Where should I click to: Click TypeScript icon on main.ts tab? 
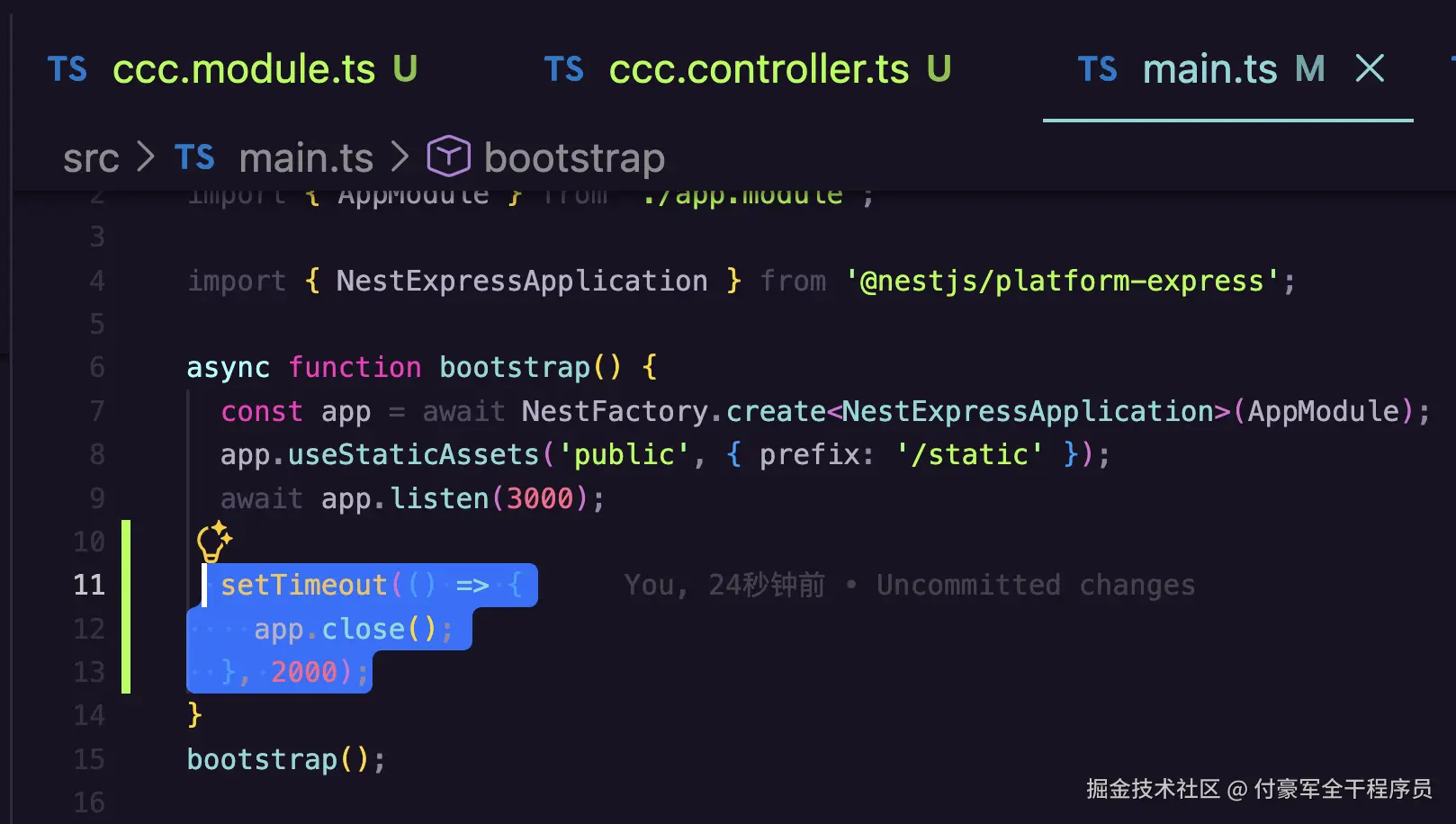(x=1098, y=69)
